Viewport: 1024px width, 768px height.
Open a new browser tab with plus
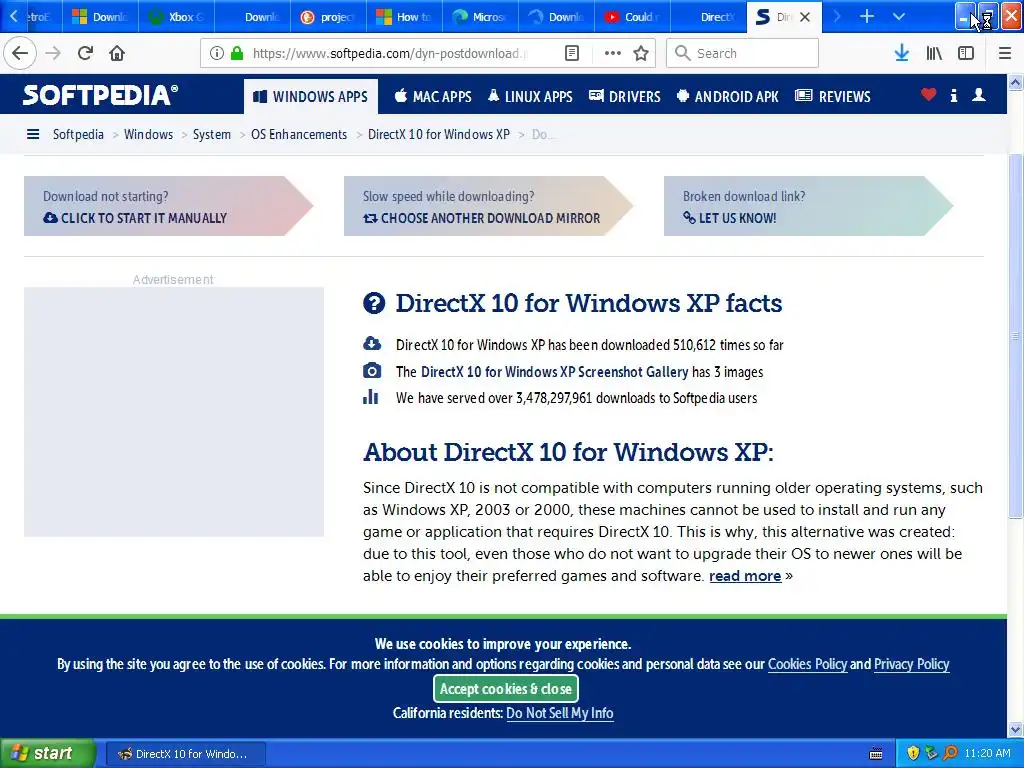click(x=867, y=16)
